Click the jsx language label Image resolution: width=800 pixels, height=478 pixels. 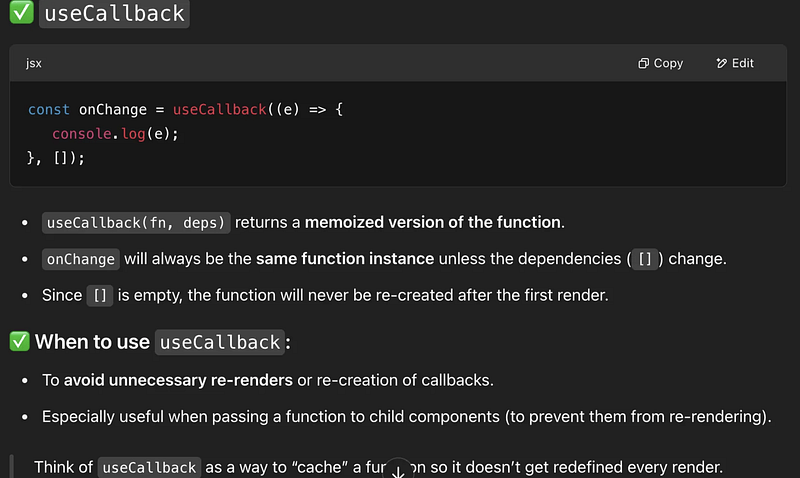pos(34,63)
